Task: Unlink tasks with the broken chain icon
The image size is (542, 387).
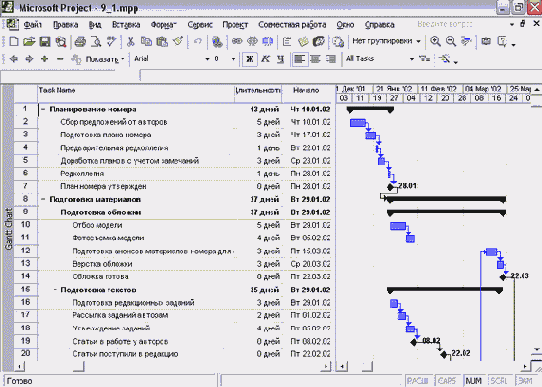Action: (x=252, y=42)
